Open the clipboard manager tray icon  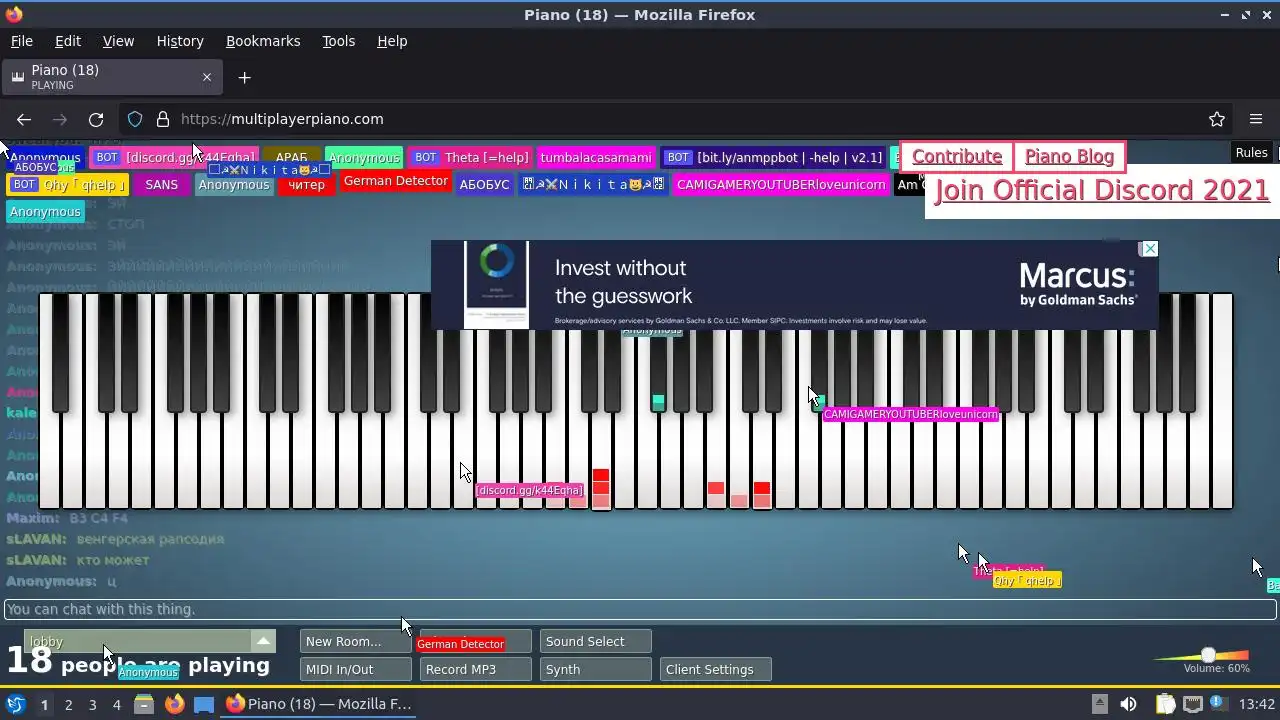[x=1165, y=704]
